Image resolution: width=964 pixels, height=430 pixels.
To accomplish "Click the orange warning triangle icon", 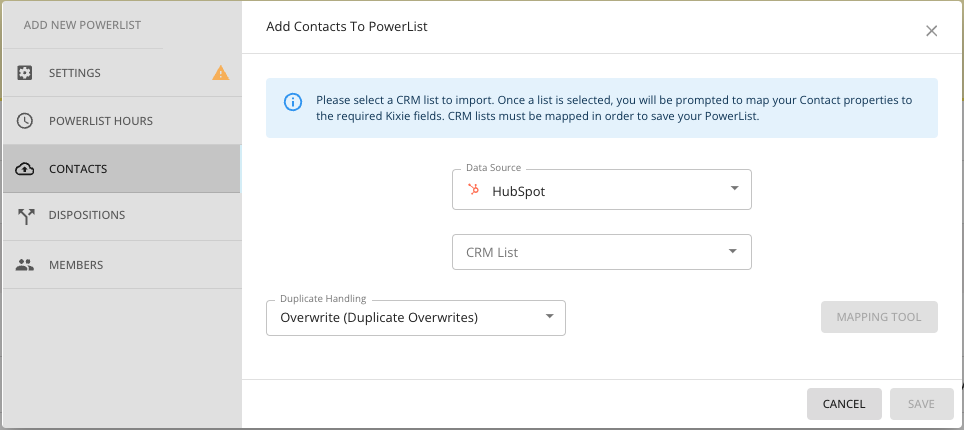I will [x=221, y=73].
